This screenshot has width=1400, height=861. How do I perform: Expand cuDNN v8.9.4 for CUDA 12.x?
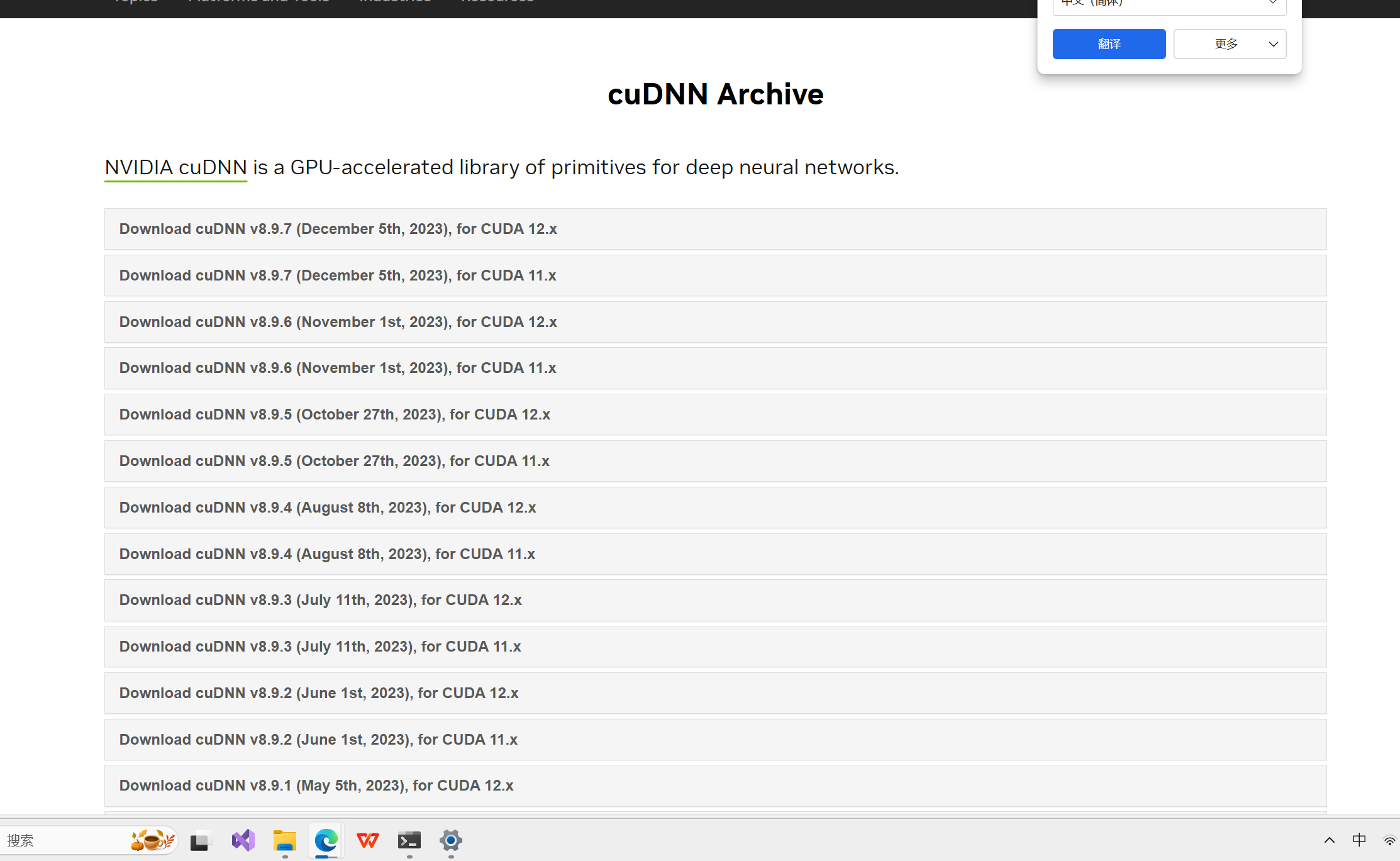click(715, 508)
